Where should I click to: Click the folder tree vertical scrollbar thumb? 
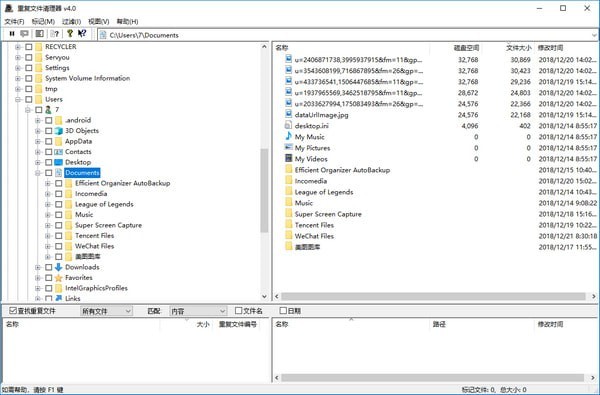pos(264,190)
